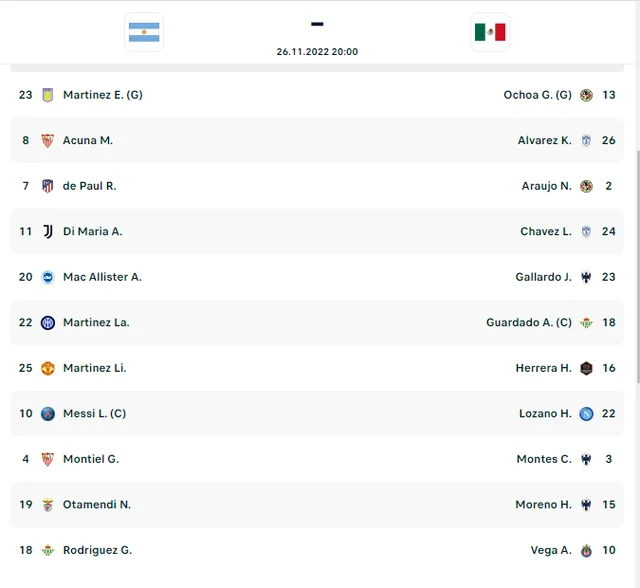Open Ochoa G. (G) player profile
640x588 pixels.
[x=537, y=95]
